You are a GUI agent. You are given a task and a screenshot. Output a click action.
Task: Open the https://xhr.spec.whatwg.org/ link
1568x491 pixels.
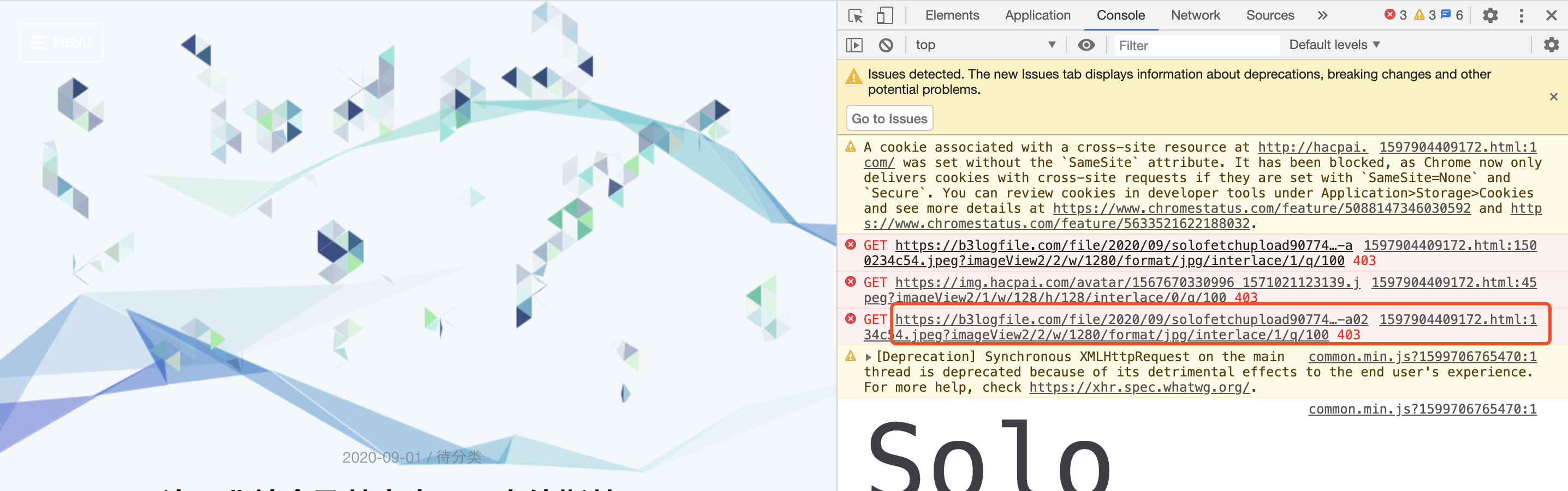[x=1139, y=387]
